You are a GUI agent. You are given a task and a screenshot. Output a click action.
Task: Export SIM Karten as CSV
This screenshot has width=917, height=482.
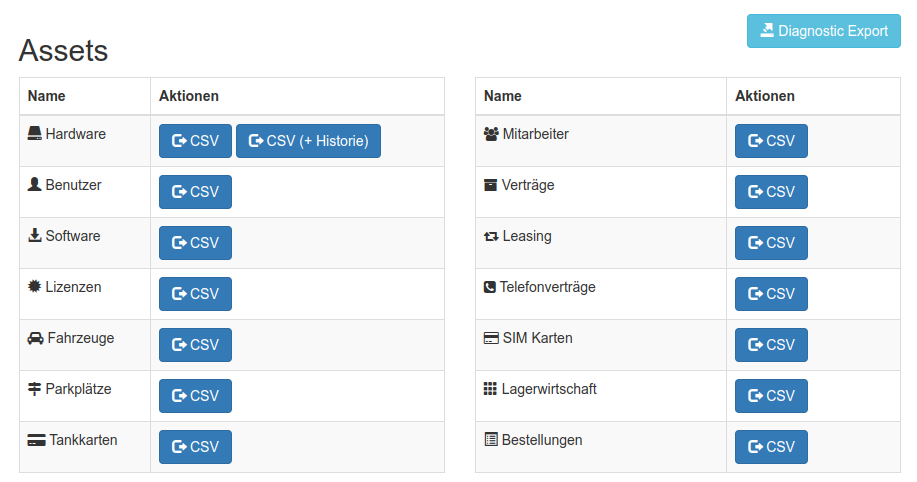[771, 345]
